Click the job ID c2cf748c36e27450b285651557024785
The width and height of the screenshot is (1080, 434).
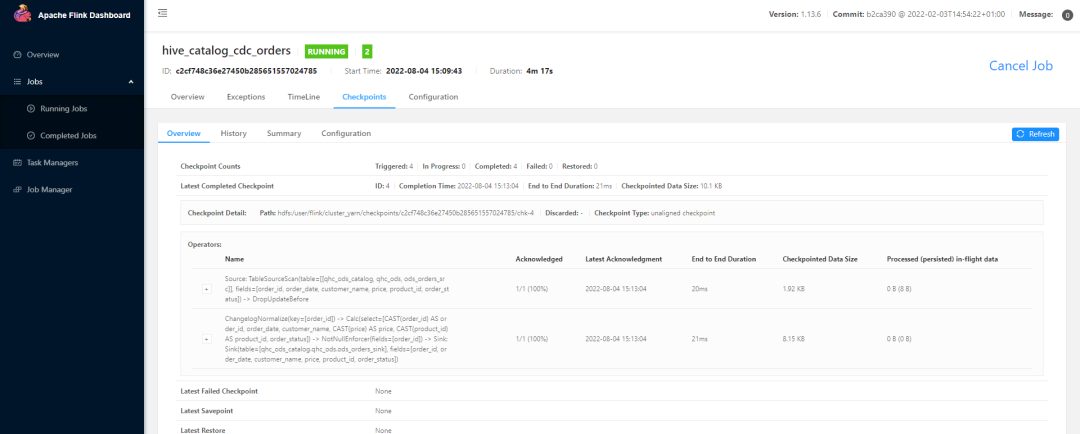(246, 71)
